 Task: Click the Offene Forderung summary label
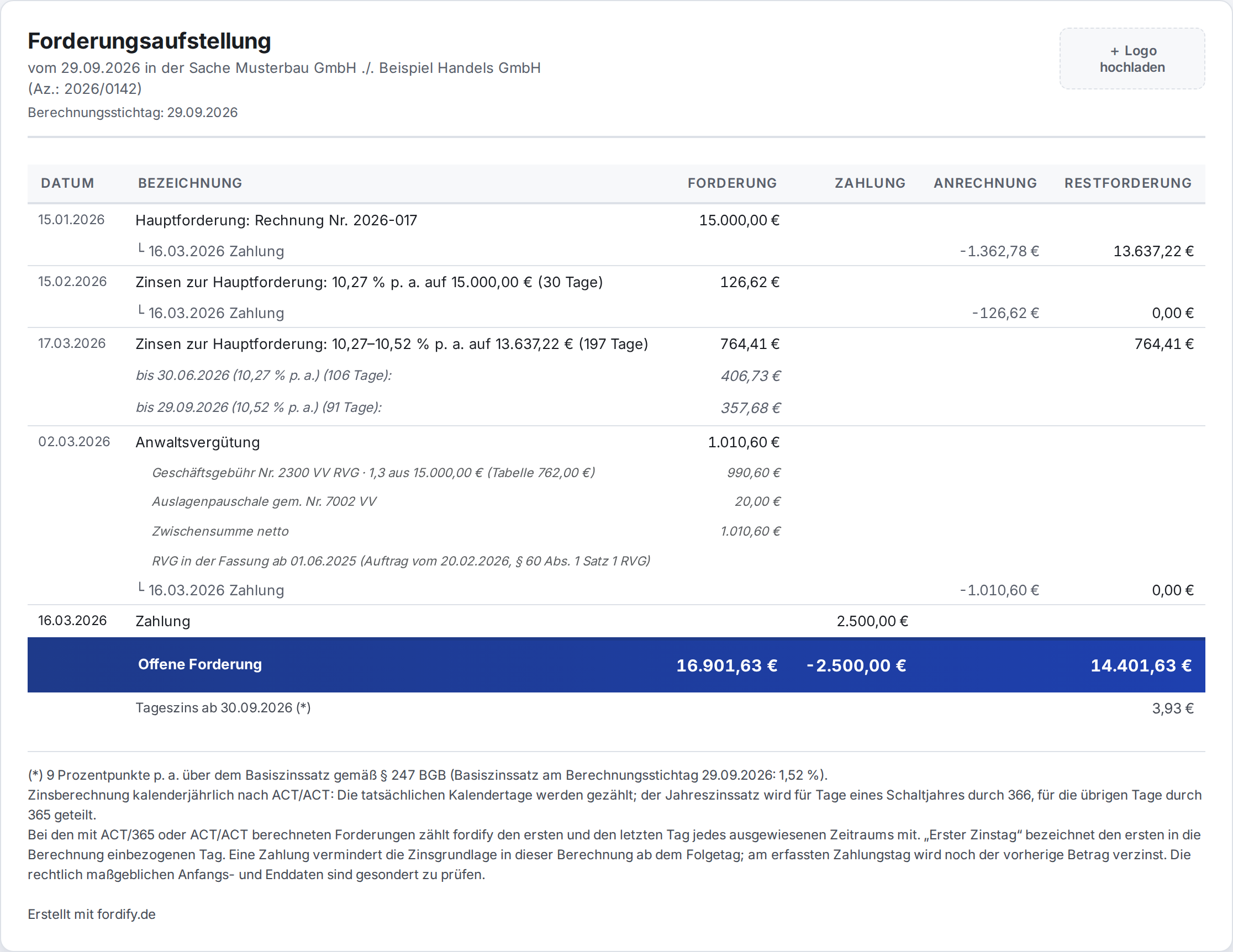click(x=200, y=664)
